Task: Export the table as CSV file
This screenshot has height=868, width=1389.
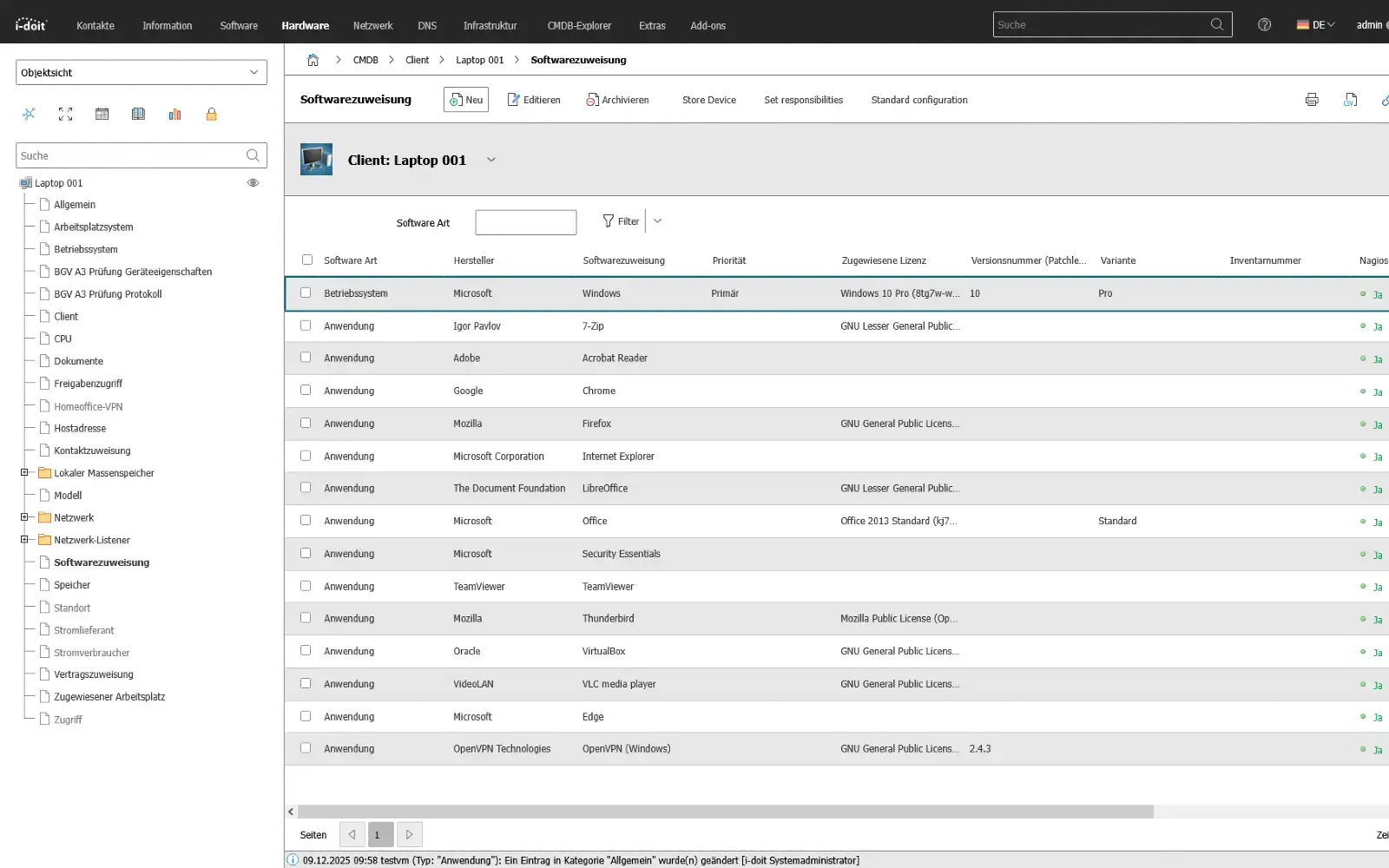Action: 1350,100
